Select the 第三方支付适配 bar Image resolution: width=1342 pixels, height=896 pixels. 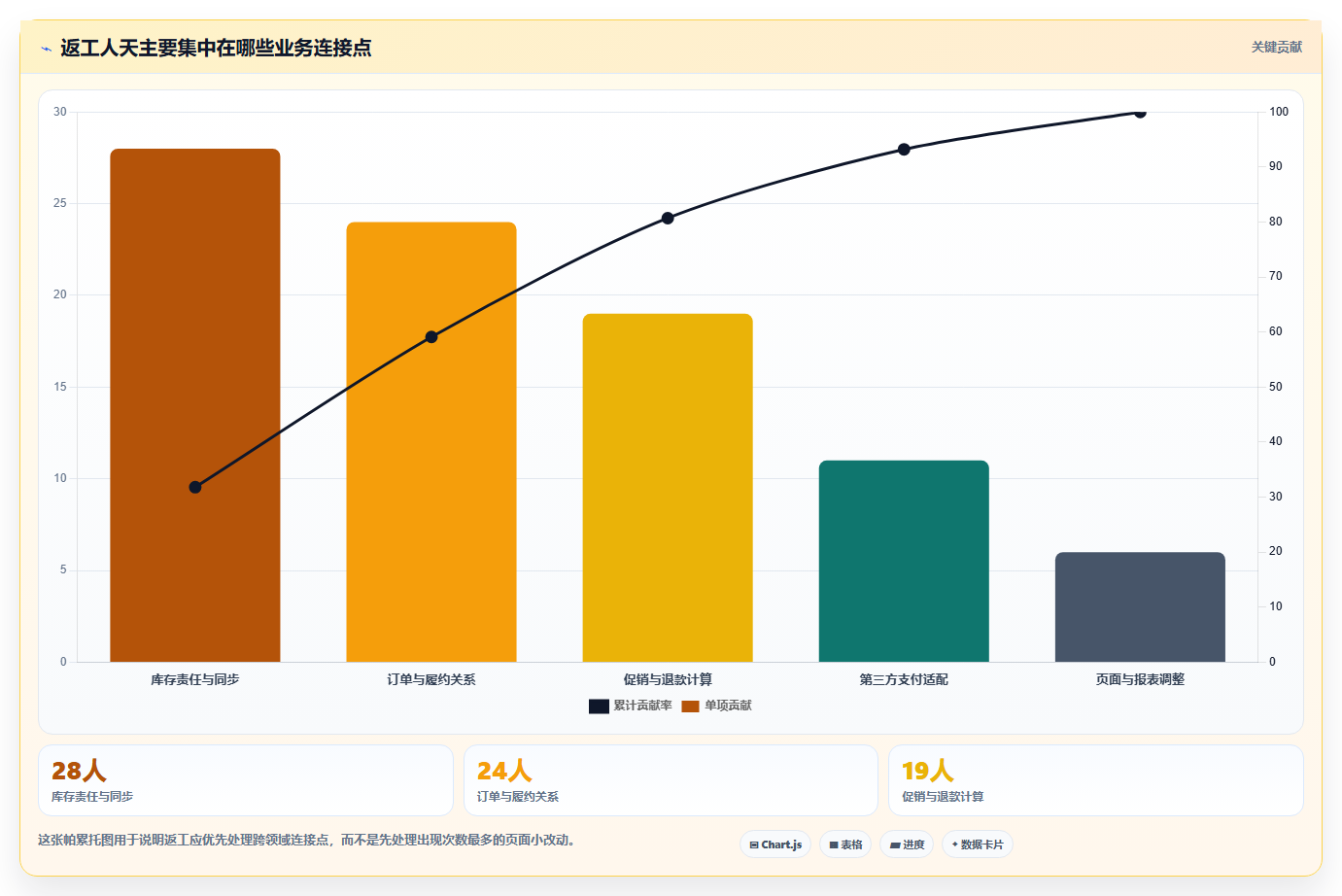904,562
